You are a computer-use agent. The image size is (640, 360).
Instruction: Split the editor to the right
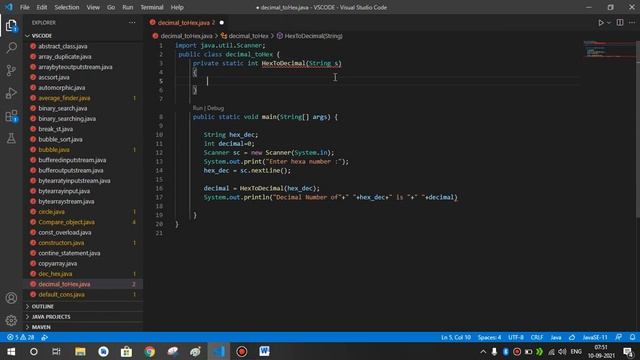[x=620, y=23]
